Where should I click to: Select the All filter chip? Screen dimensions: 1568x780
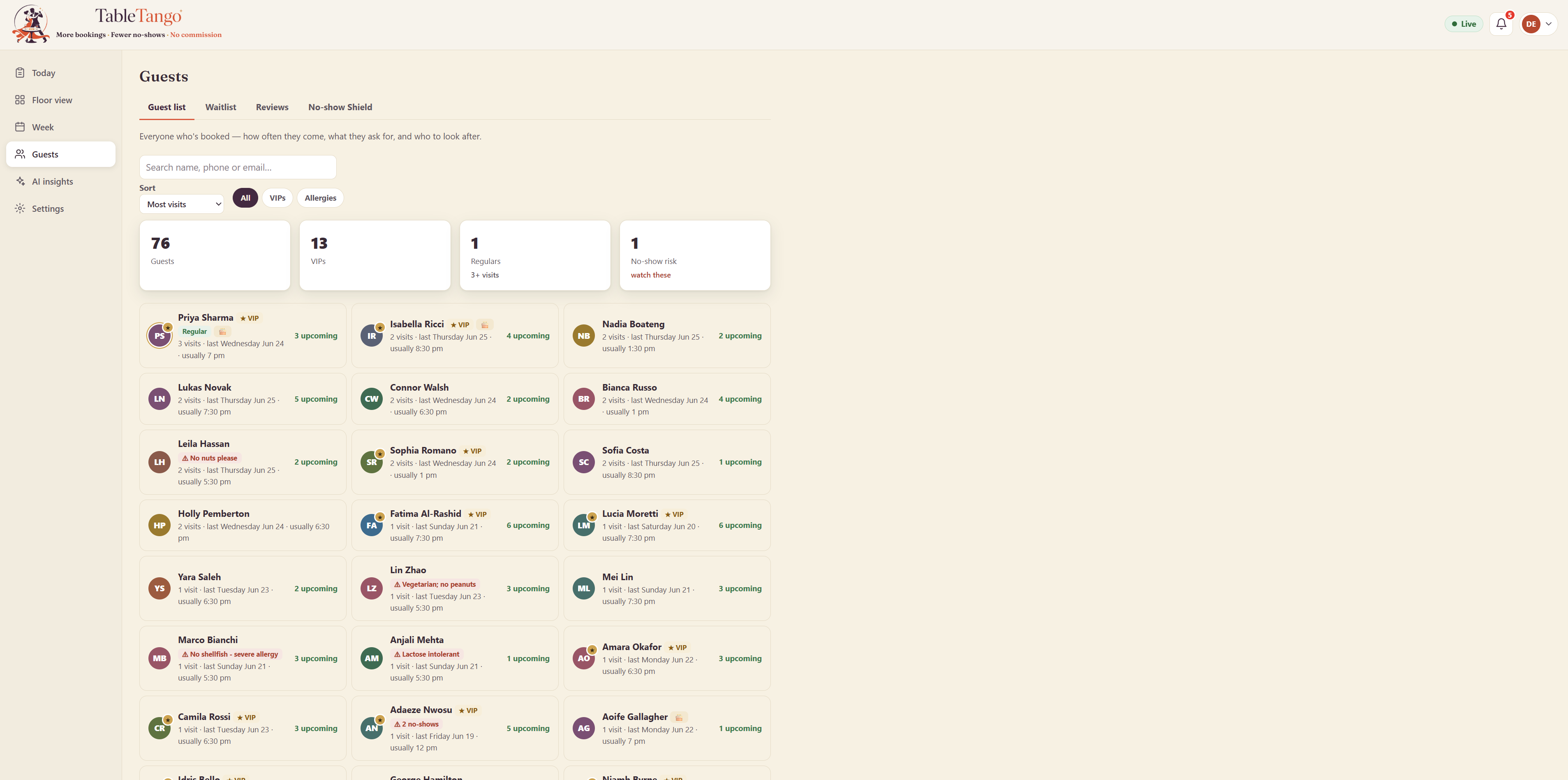click(245, 198)
